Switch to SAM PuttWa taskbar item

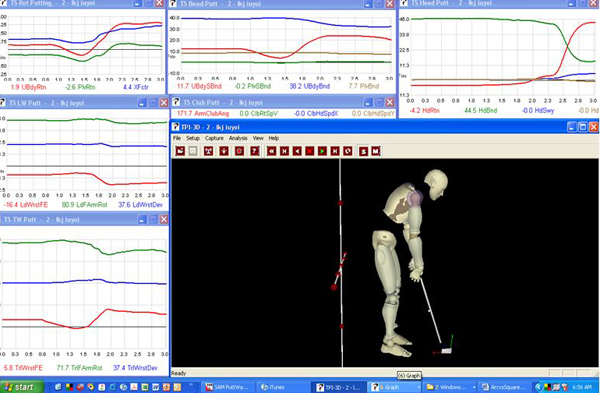[227, 387]
